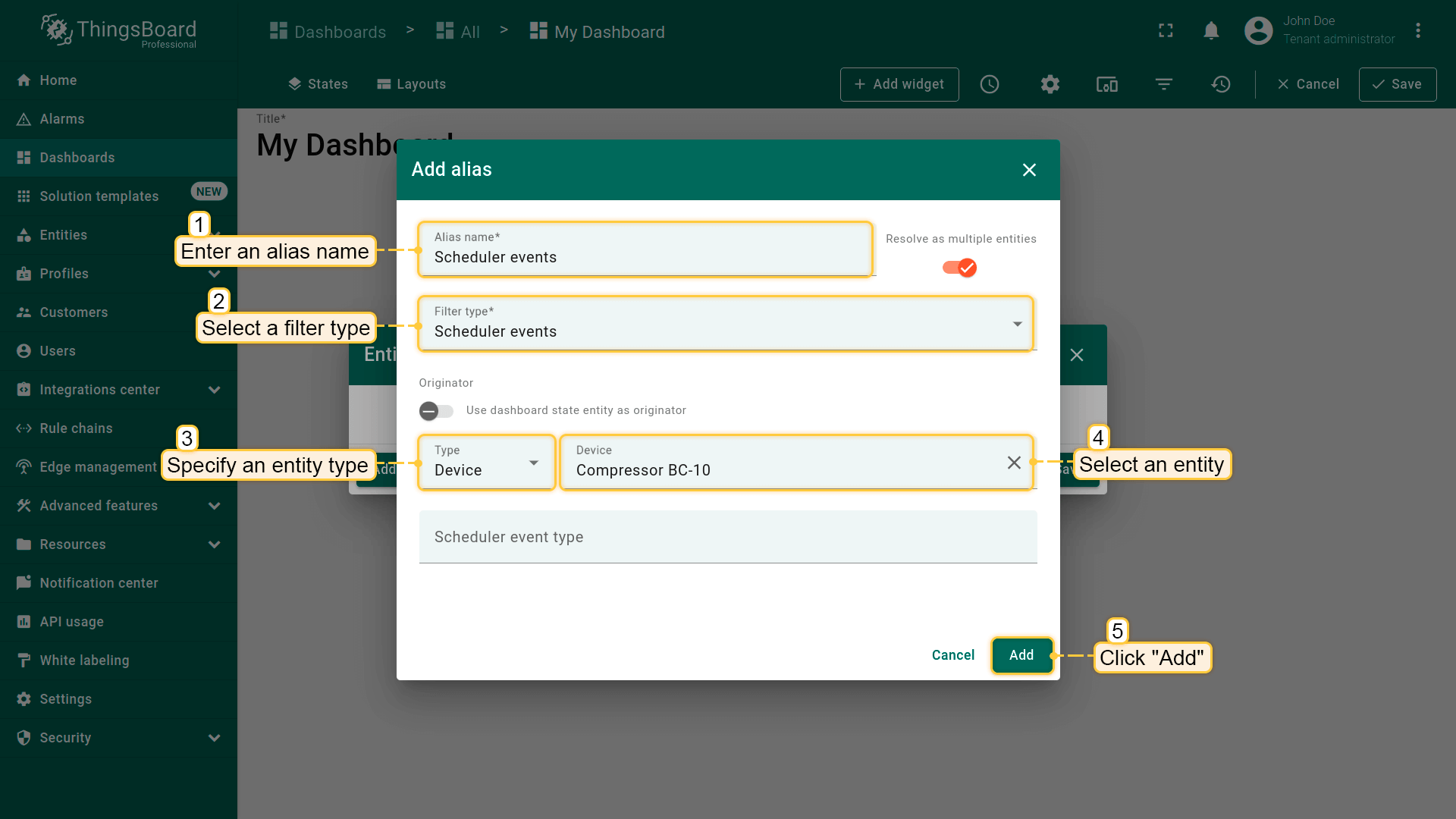Image resolution: width=1456 pixels, height=819 pixels.
Task: Clear the Compressor BC-10 device selection
Action: click(1013, 463)
